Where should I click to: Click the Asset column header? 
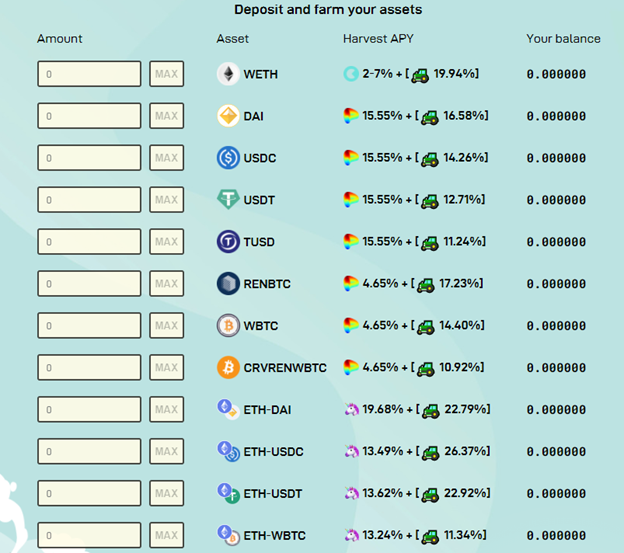pyautogui.click(x=232, y=39)
